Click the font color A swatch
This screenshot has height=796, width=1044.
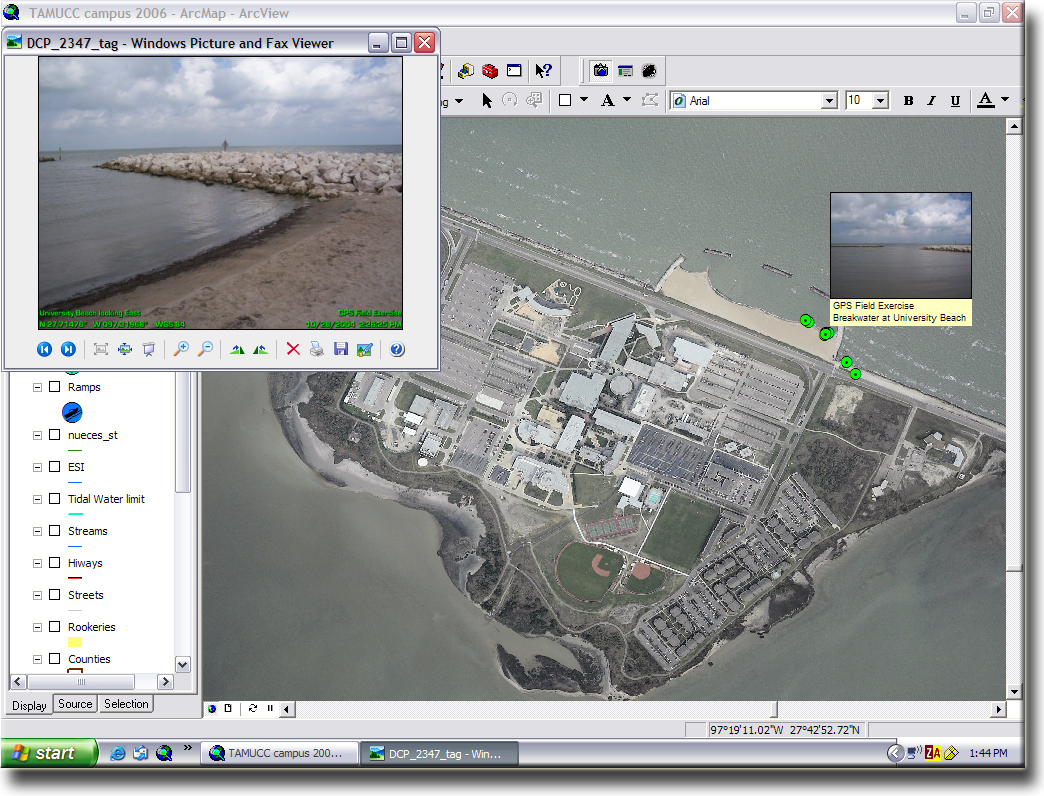click(x=985, y=100)
